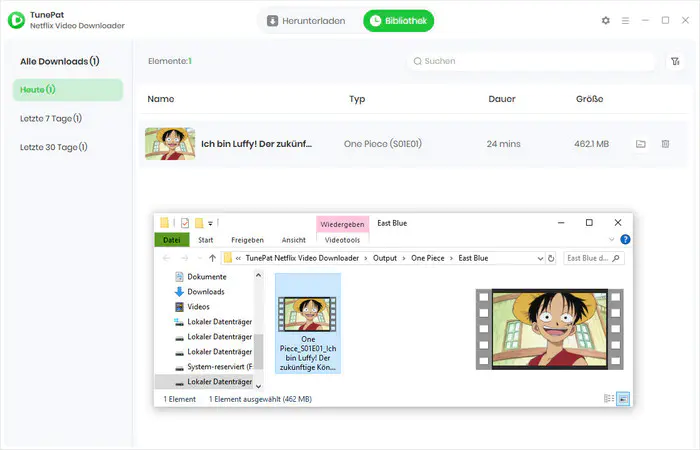Switch to large thumbnails view icon
This screenshot has height=450, width=700.
(623, 398)
